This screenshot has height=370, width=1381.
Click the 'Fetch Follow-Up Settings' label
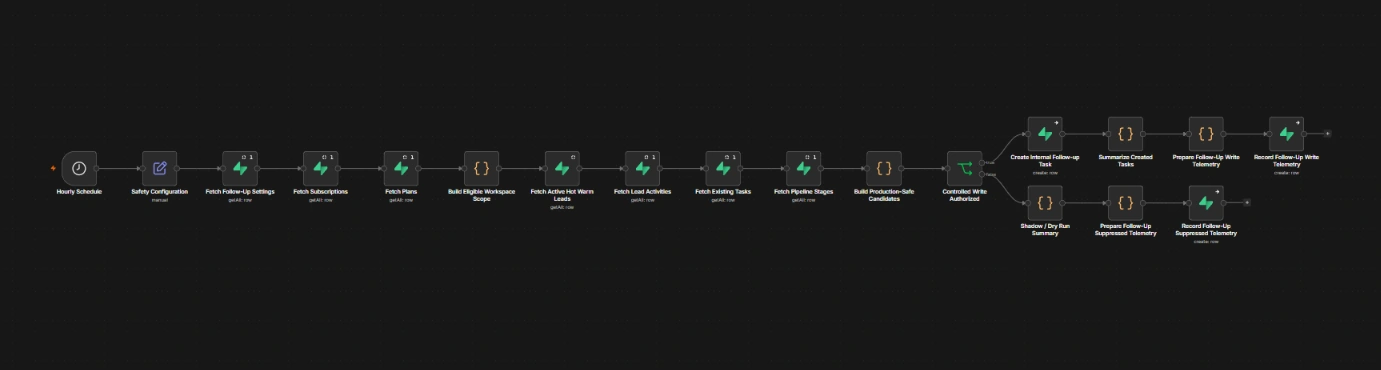[240, 191]
